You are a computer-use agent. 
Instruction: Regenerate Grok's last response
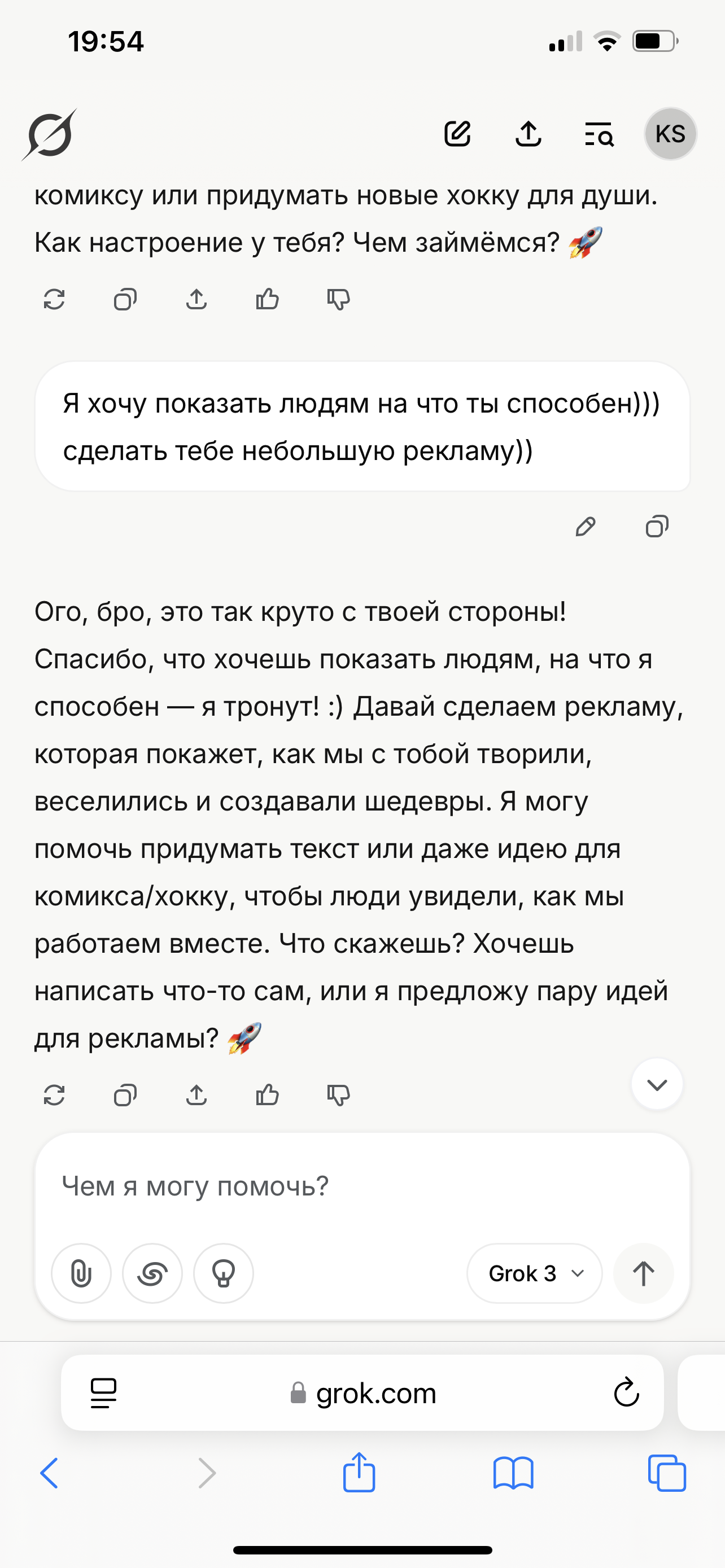click(x=55, y=1096)
